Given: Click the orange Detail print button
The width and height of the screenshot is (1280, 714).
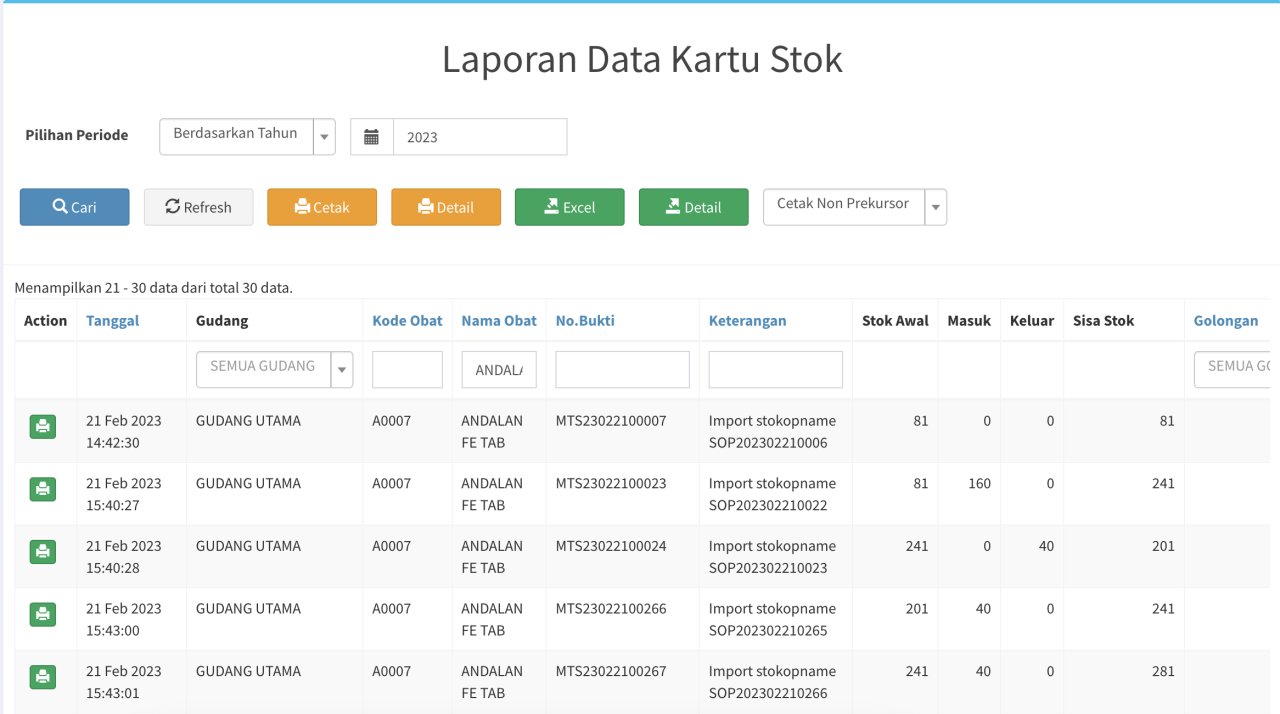Looking at the screenshot, I should tap(446, 207).
